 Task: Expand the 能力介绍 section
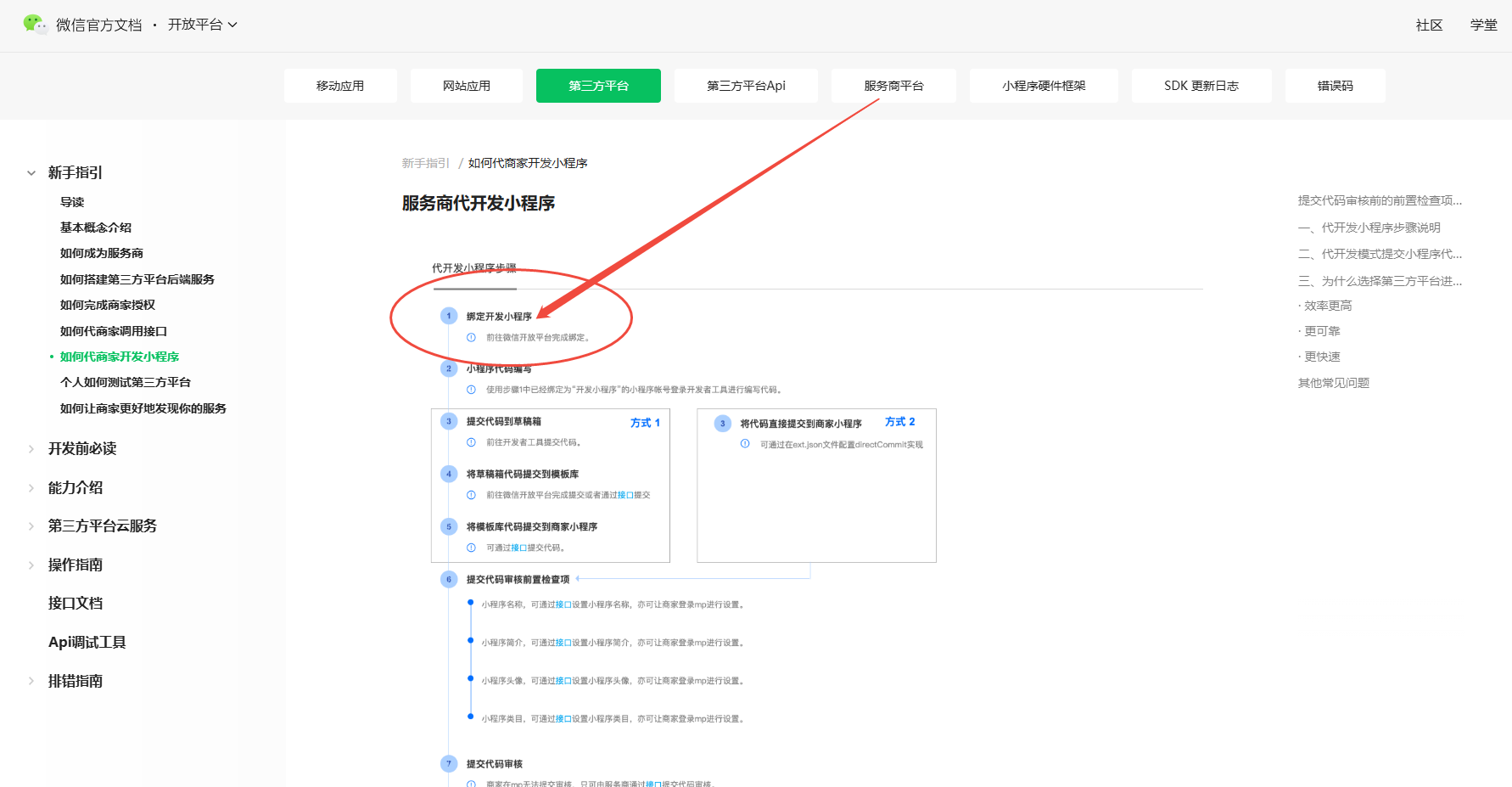(x=31, y=488)
